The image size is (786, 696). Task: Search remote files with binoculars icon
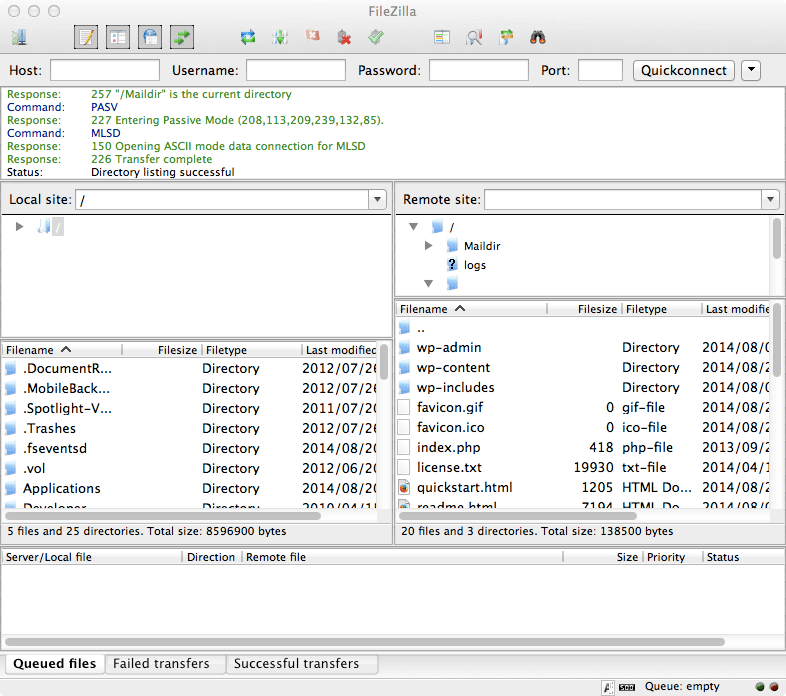pos(538,37)
